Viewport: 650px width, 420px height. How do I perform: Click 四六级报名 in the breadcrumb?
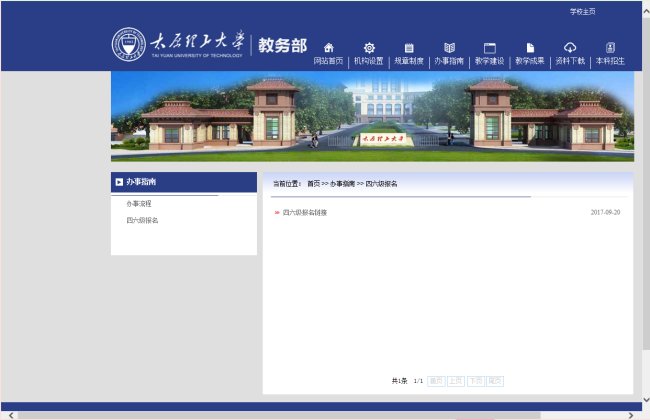click(x=381, y=183)
